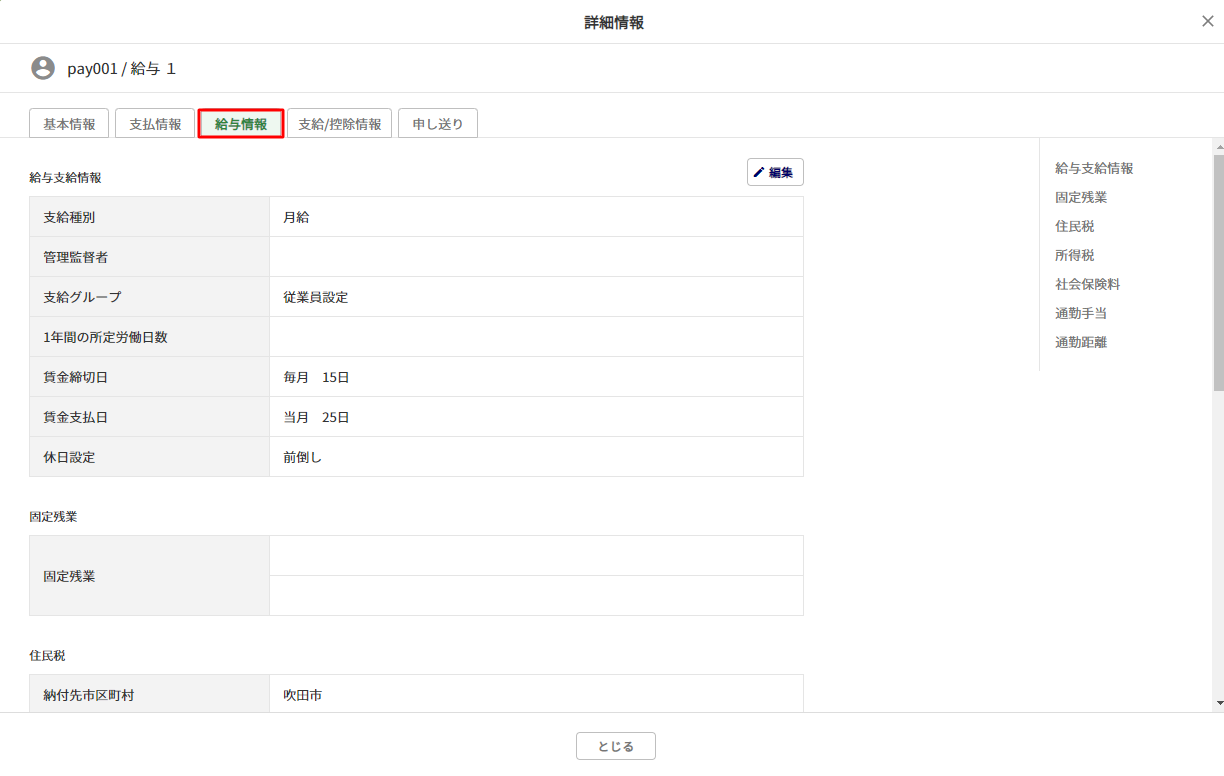
Task: Select 住民税 in the right side navigation
Action: coord(1075,226)
